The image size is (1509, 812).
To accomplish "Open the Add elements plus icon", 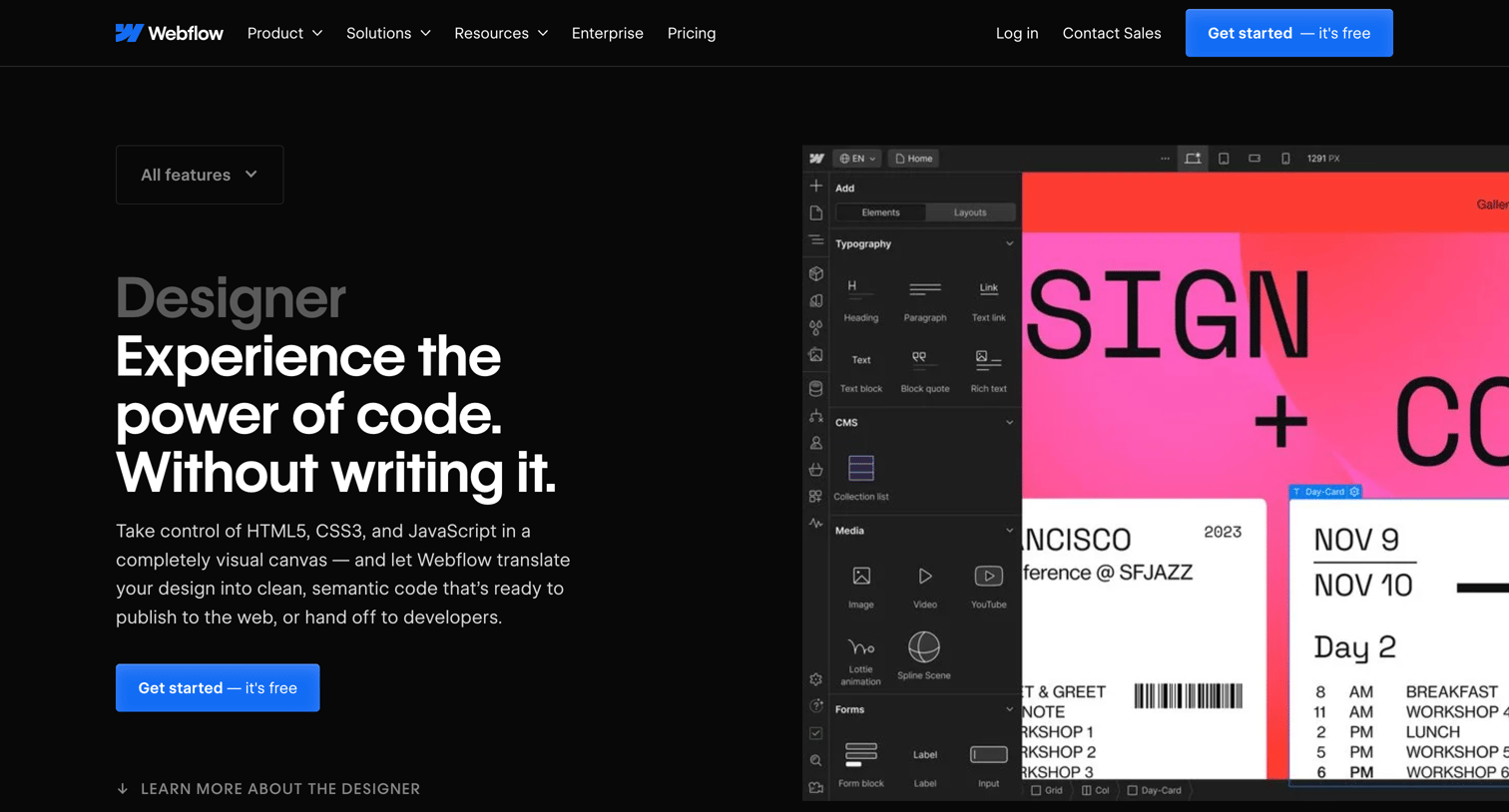I will click(x=815, y=187).
